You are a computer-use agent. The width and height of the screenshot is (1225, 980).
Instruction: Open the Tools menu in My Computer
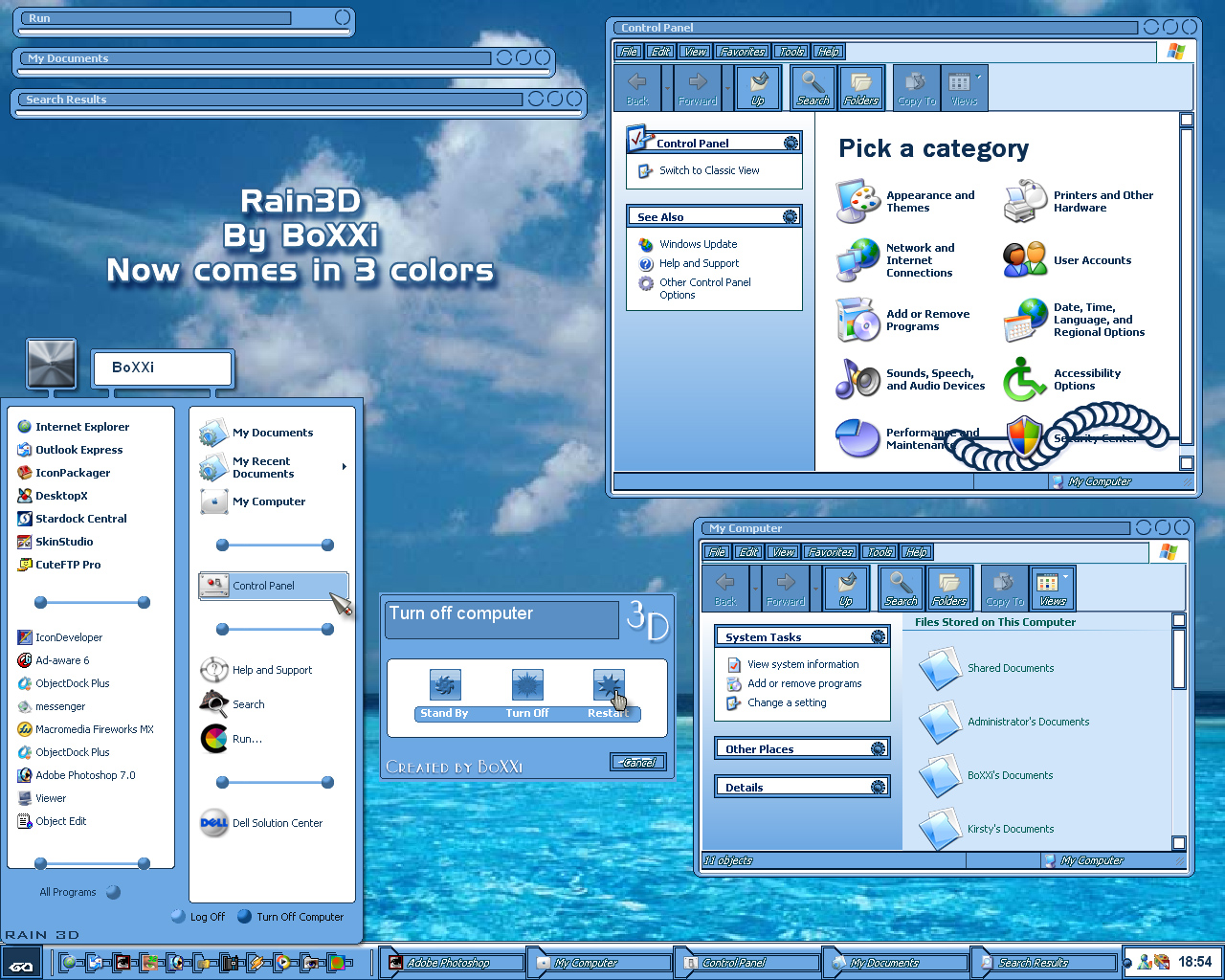point(880,552)
